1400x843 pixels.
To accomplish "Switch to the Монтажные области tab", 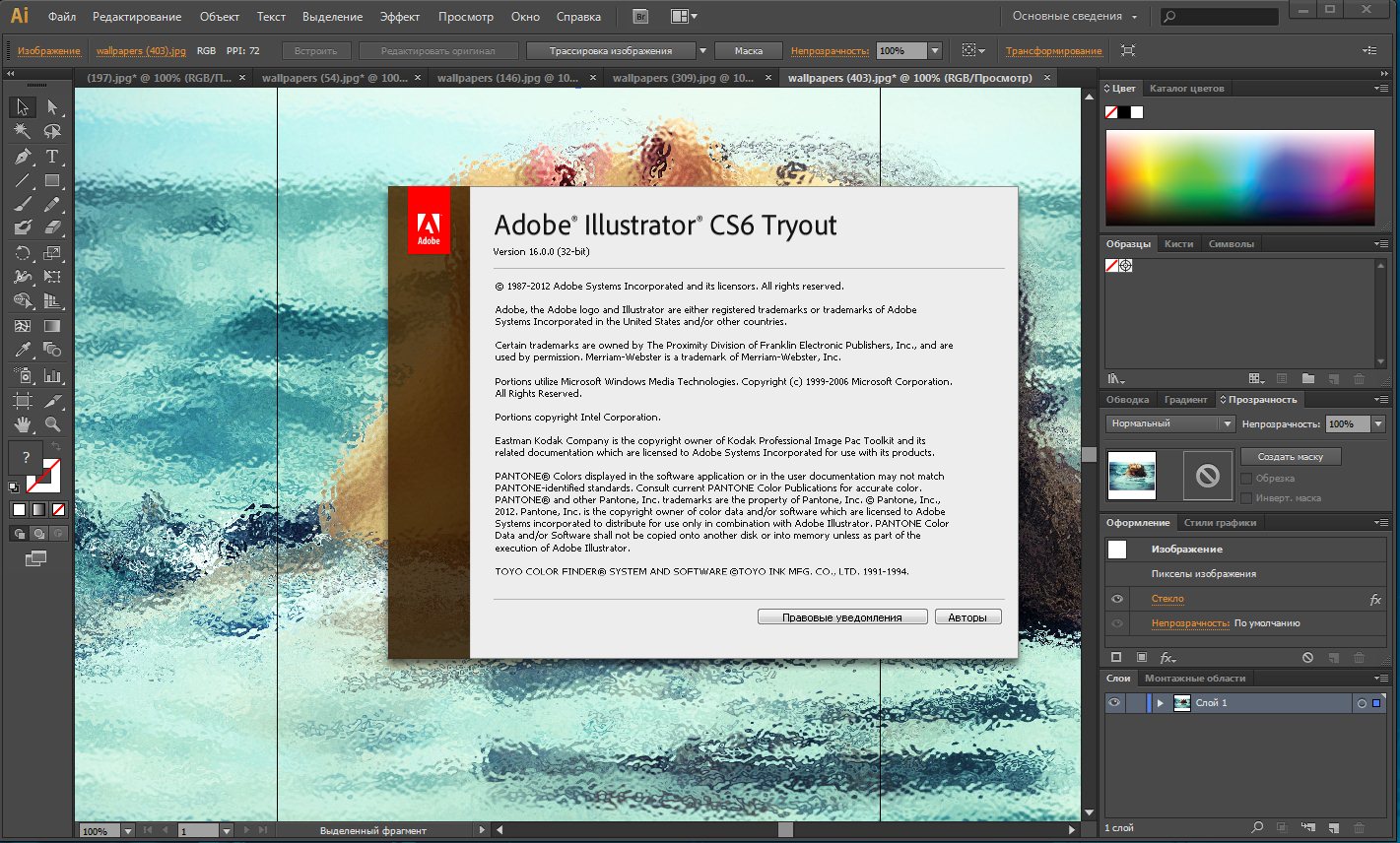I will [1195, 679].
